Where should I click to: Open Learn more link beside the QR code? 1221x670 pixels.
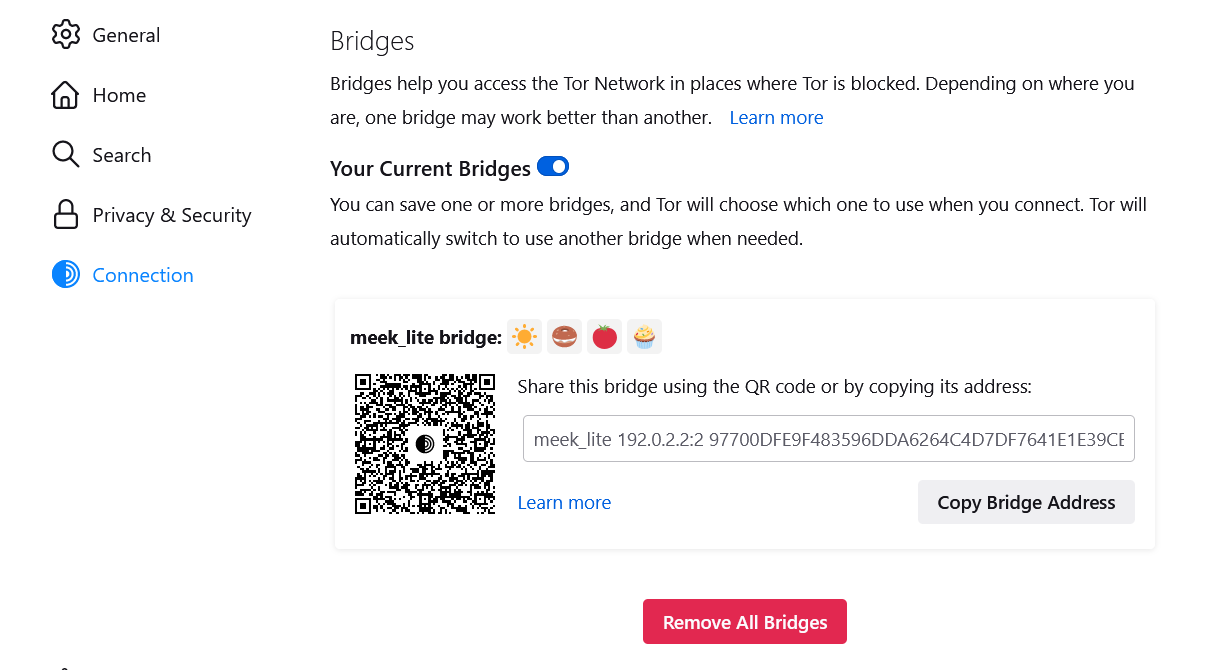tap(564, 503)
